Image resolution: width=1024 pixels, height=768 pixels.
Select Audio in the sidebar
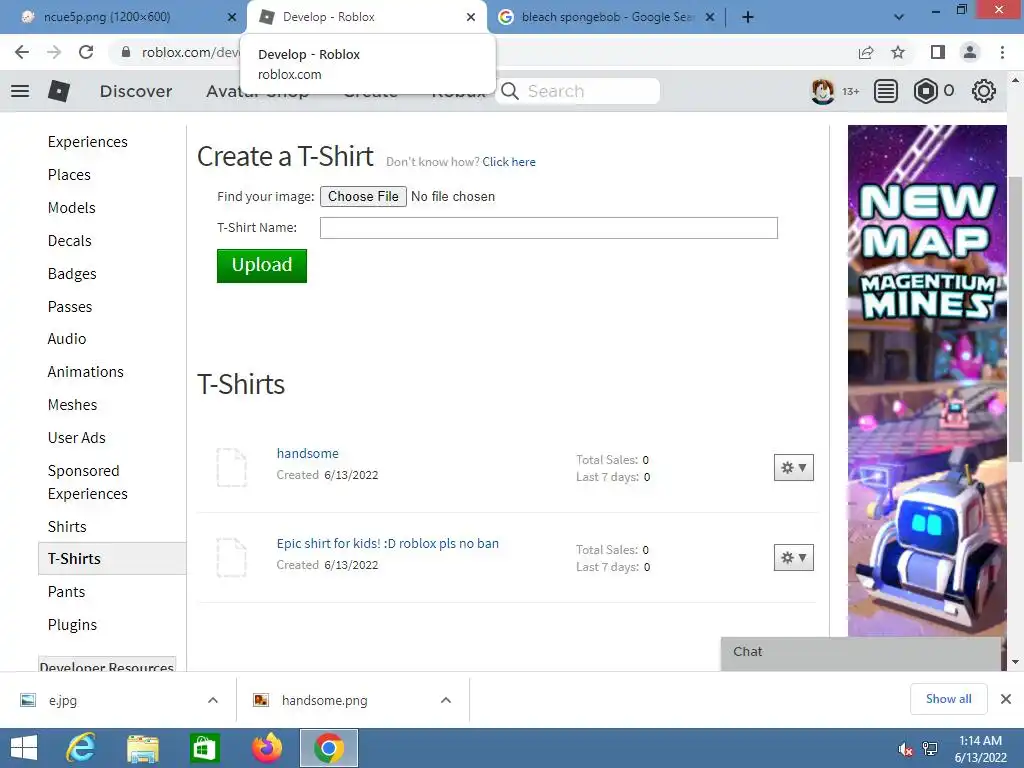(x=67, y=339)
